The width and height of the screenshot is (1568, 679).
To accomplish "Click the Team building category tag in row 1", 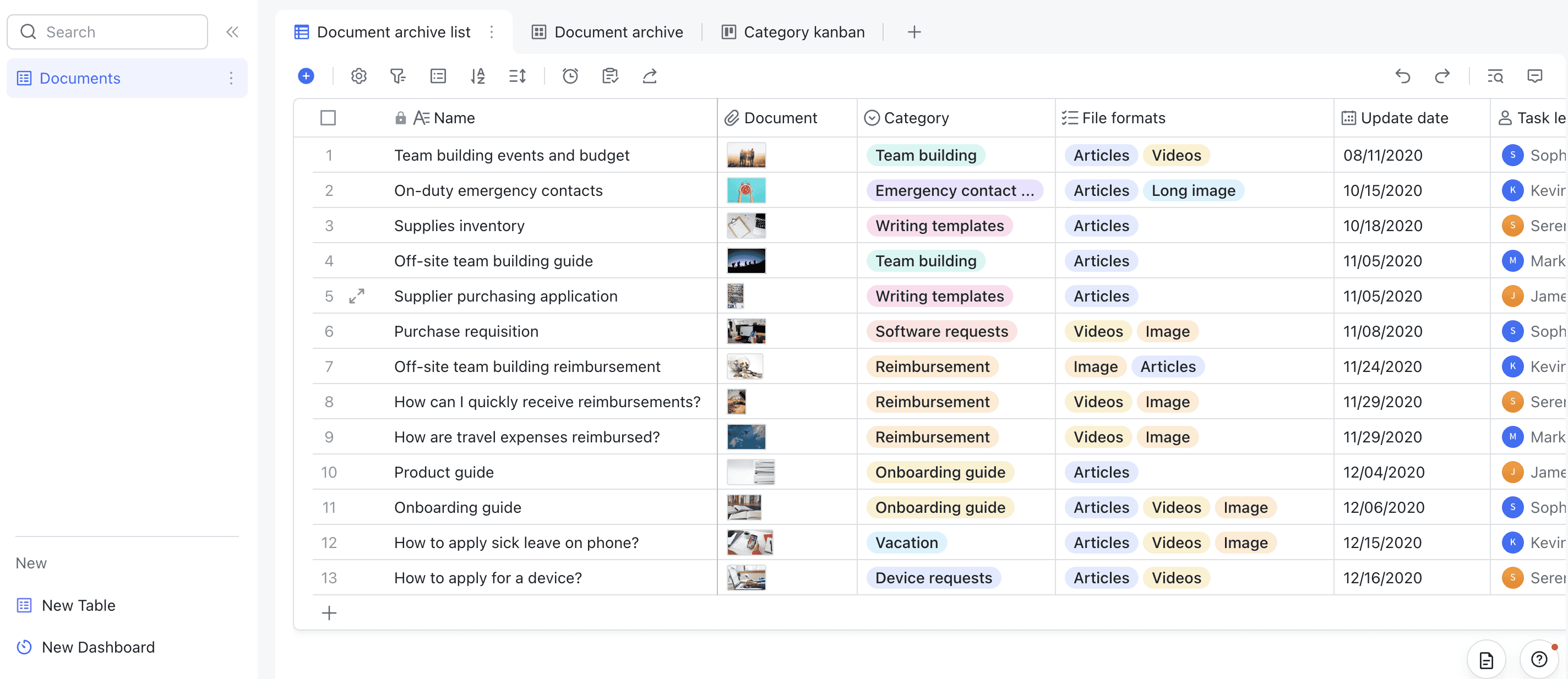I will (925, 155).
